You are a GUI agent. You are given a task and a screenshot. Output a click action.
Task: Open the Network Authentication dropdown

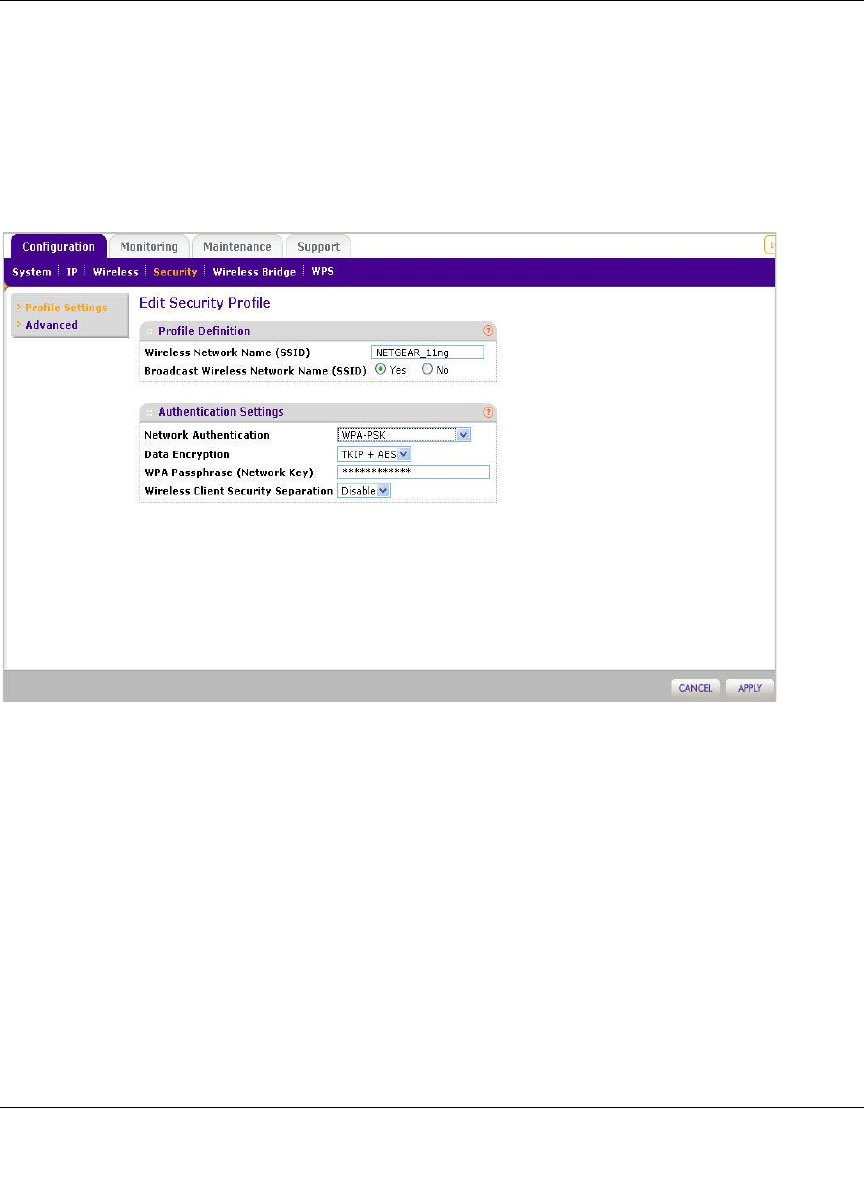404,435
